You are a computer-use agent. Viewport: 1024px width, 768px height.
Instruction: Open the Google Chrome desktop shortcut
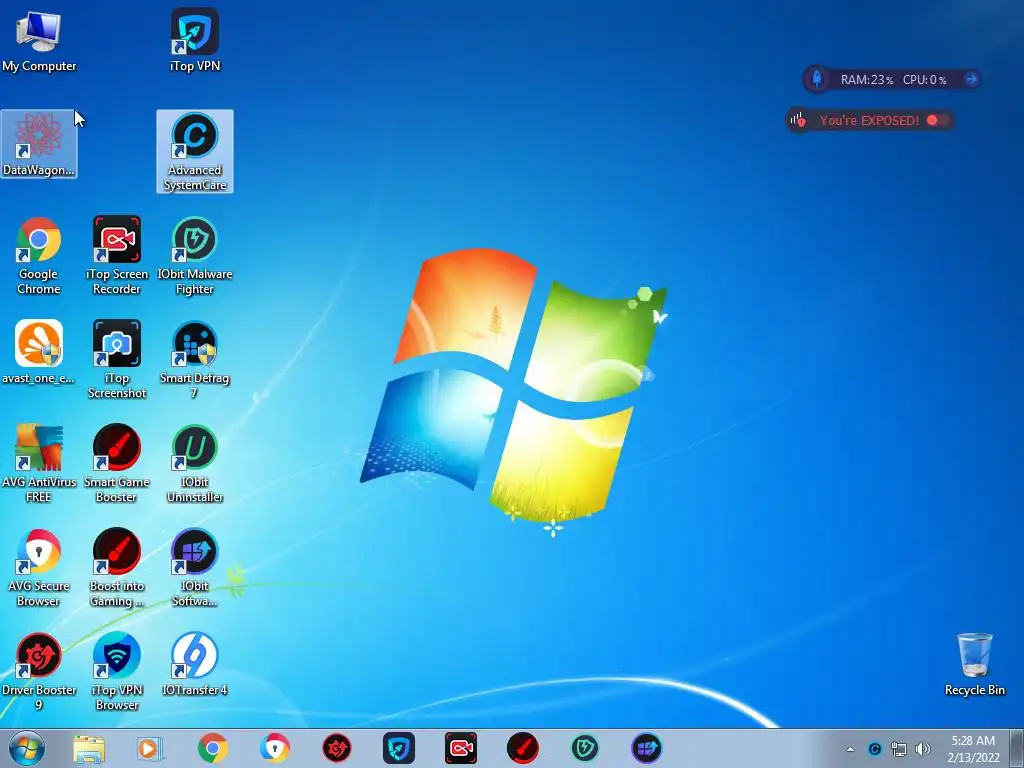coord(39,256)
